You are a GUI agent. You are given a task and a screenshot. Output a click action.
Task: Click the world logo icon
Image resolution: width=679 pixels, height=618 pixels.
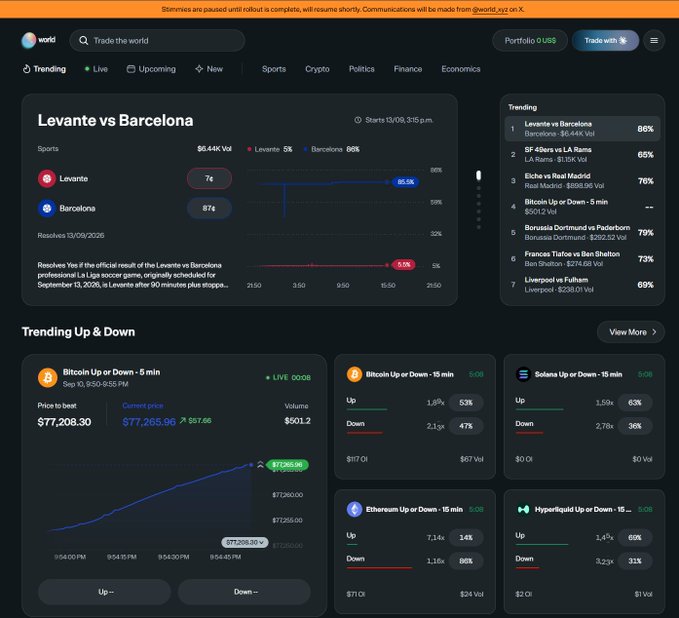pos(29,40)
